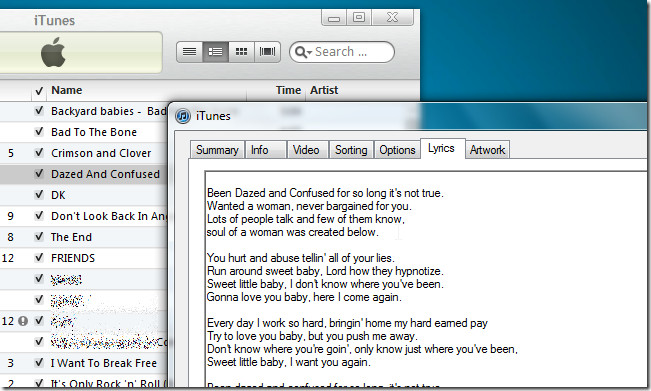Open the Artwork tab
Viewport: 651px width, 391px height.
click(487, 150)
